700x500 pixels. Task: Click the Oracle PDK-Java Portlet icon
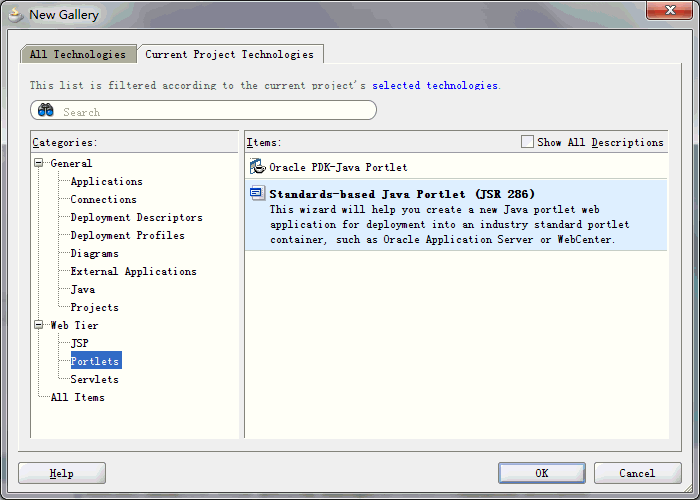tap(258, 167)
